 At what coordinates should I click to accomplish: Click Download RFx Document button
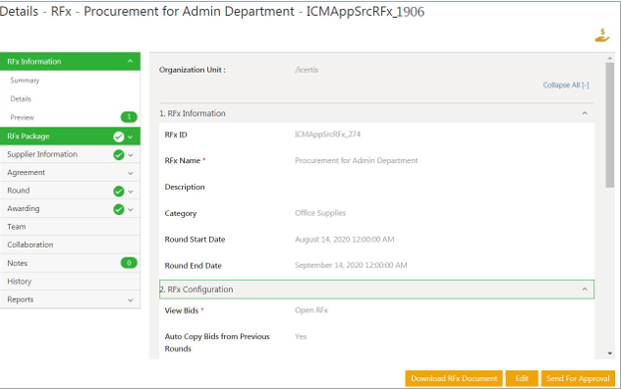pyautogui.click(x=454, y=378)
